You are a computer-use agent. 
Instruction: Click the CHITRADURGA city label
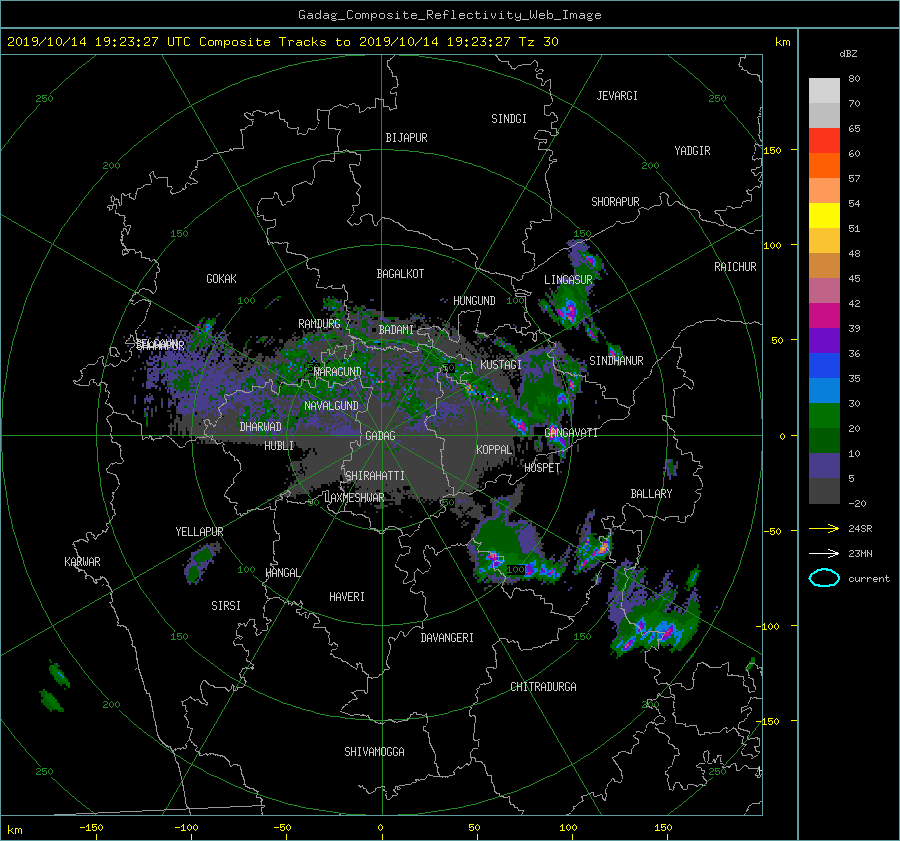pos(543,687)
